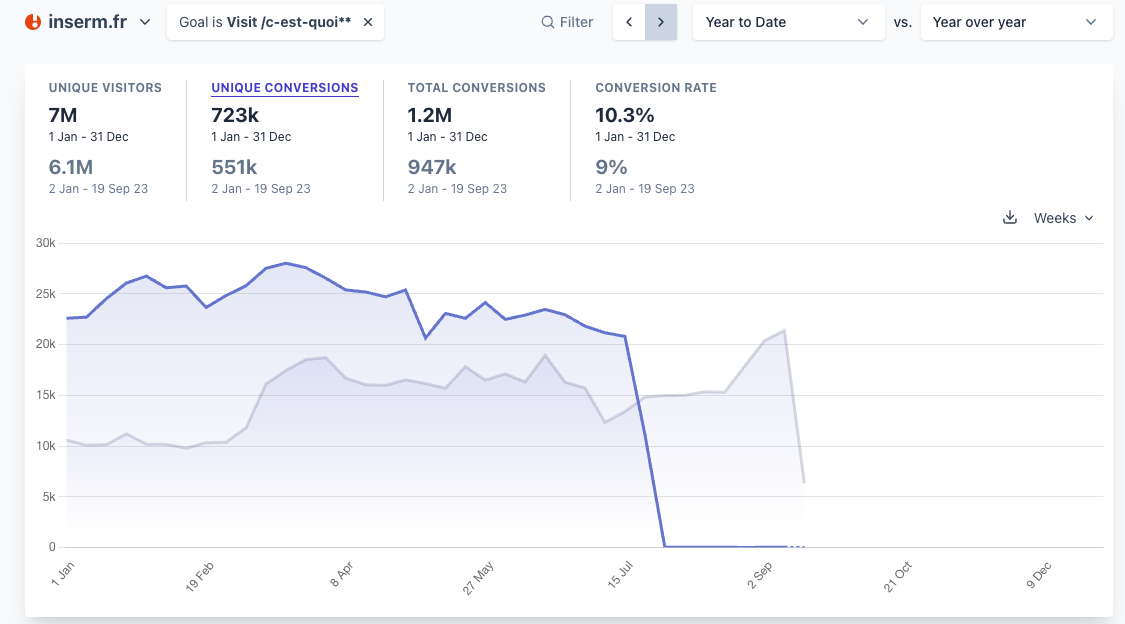Click the Filter search icon

(548, 22)
